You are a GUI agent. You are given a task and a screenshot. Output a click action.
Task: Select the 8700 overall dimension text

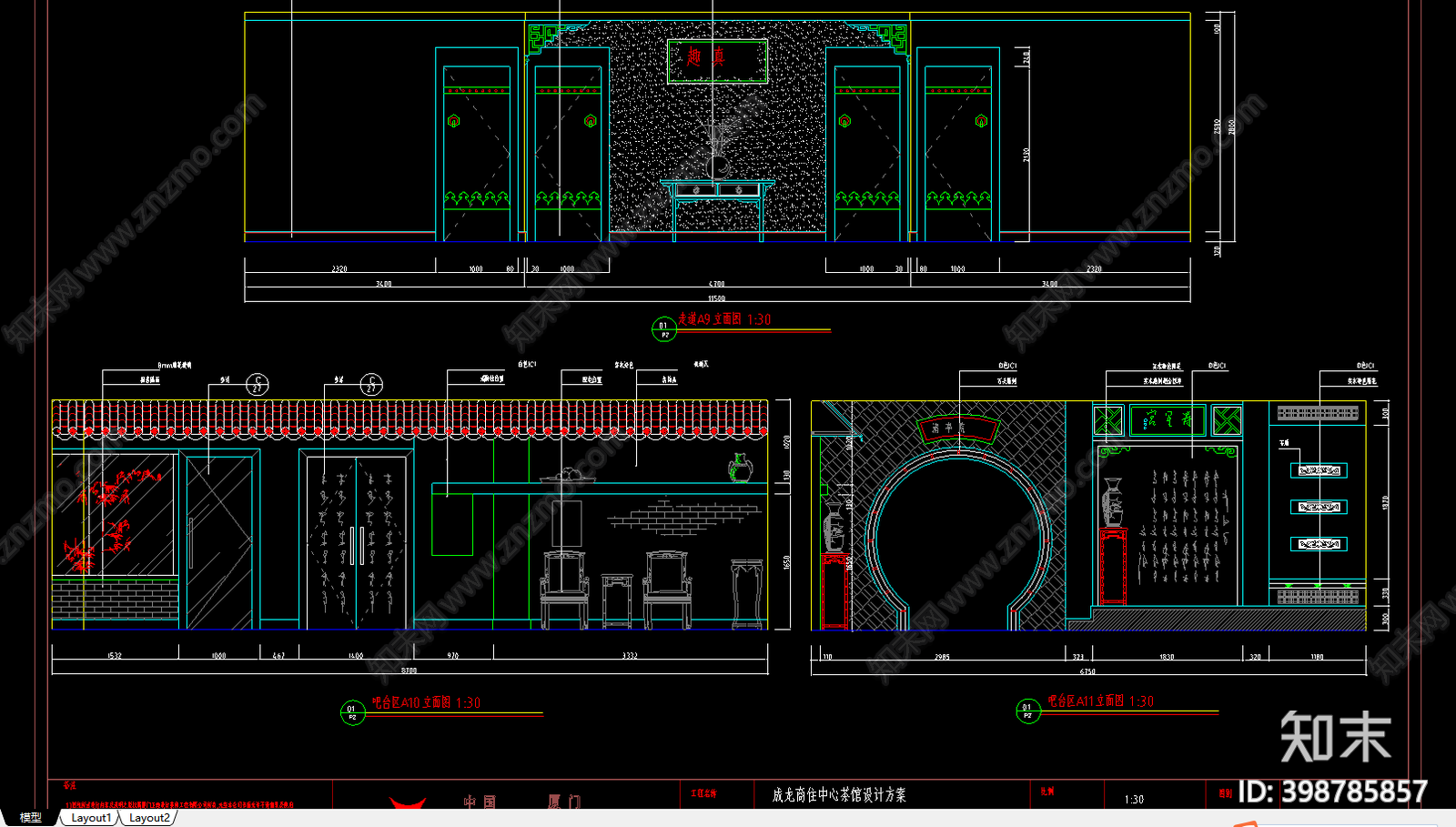[x=409, y=671]
